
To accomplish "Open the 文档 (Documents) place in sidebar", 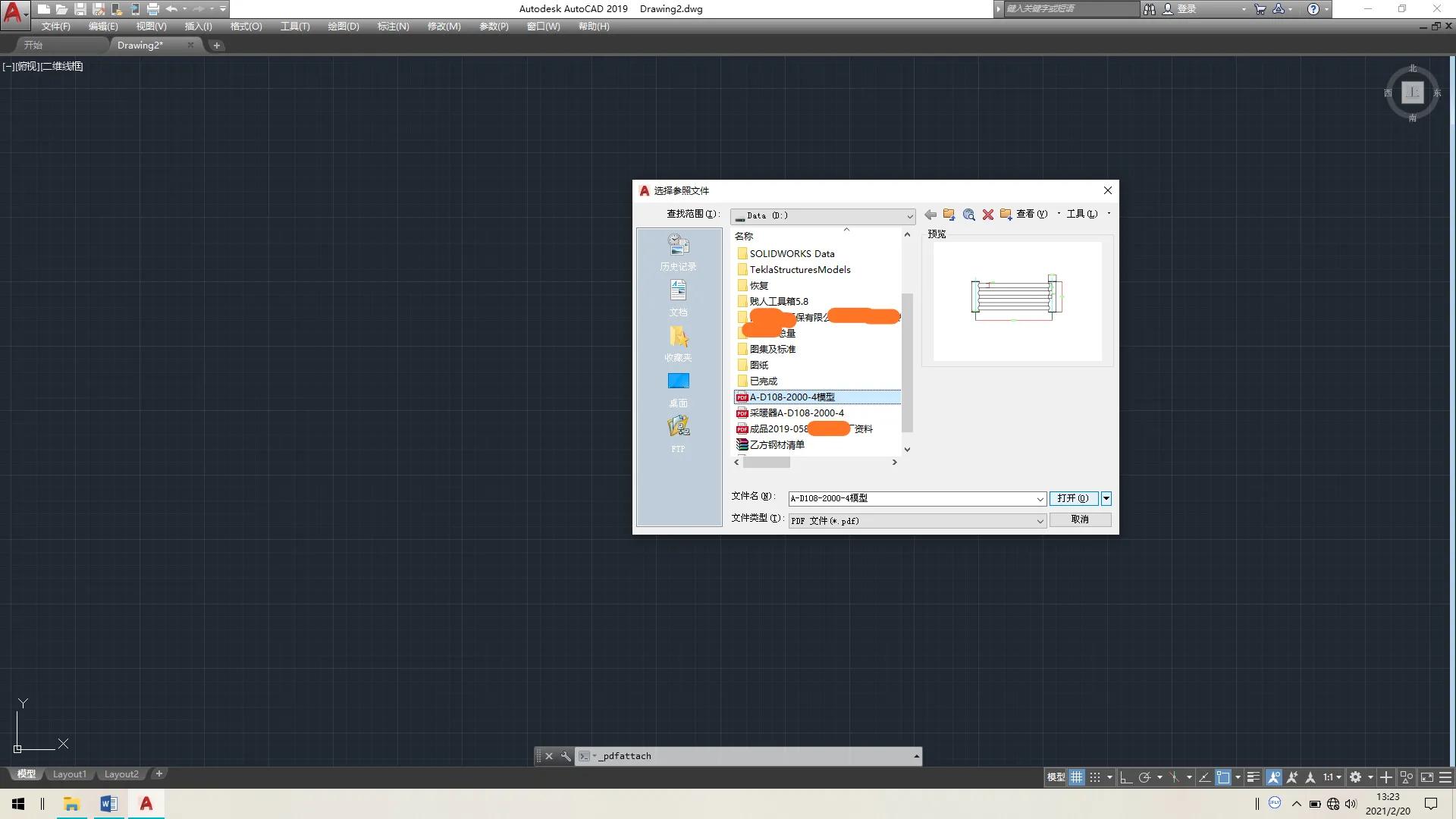I will (x=678, y=298).
